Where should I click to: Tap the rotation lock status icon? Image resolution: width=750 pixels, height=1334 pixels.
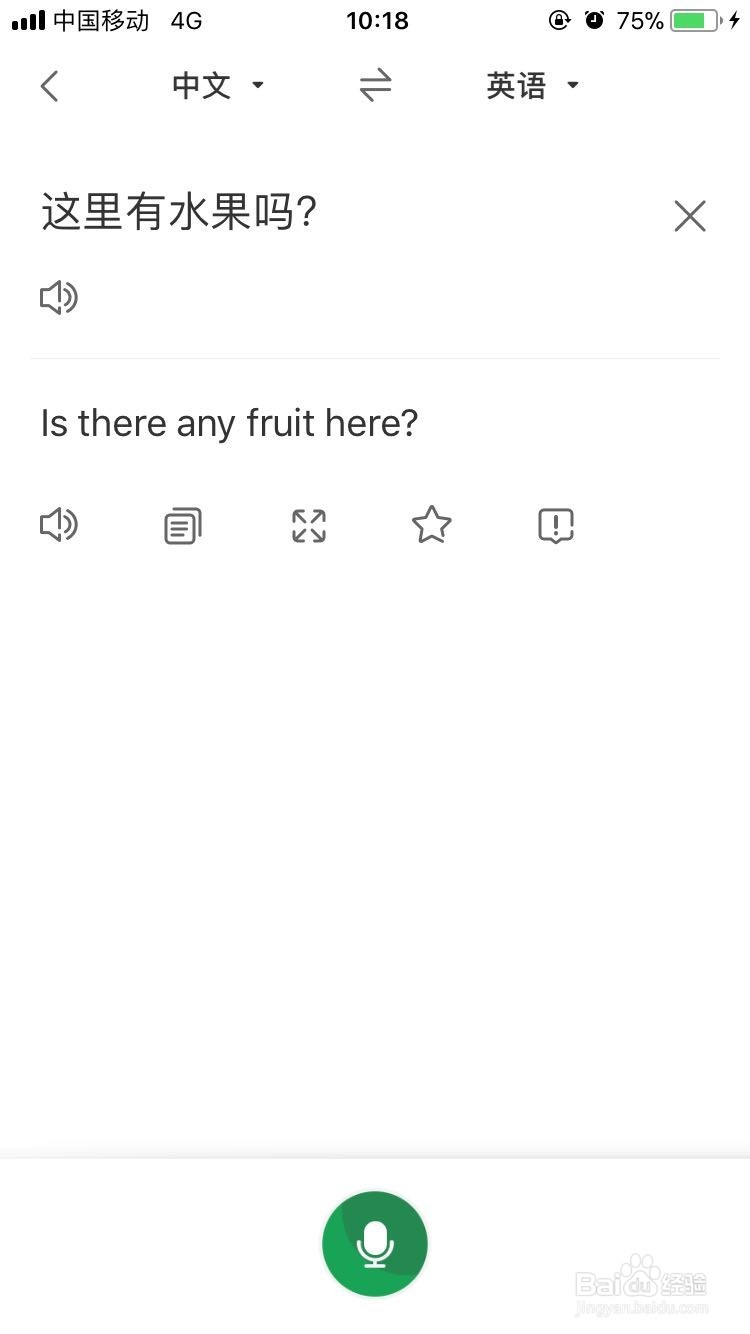point(560,20)
